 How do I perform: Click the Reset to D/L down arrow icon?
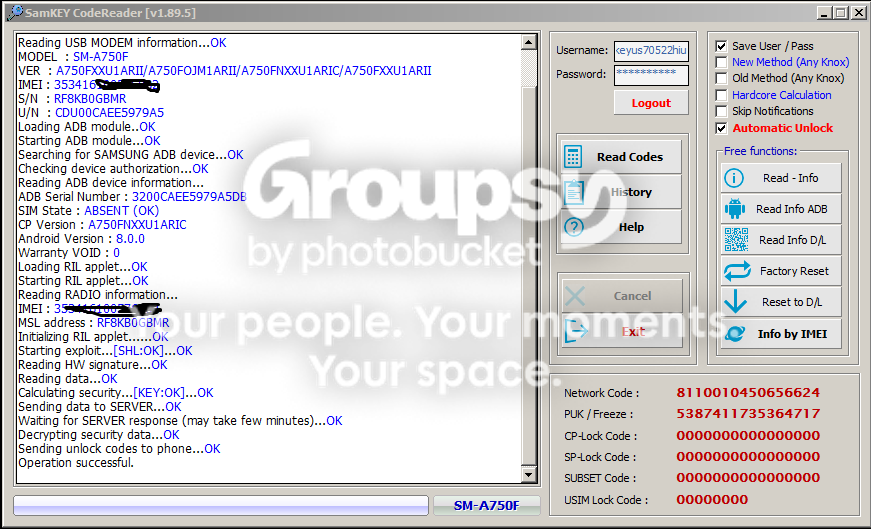735,302
